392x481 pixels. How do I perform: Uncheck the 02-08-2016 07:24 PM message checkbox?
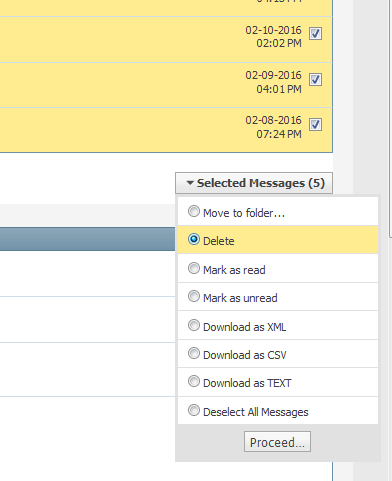(315, 125)
